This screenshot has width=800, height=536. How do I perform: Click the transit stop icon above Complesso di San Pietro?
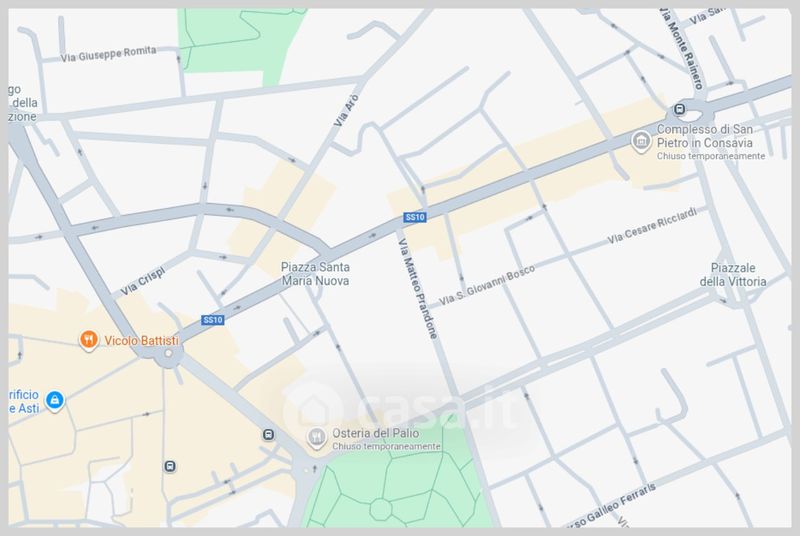(x=681, y=109)
